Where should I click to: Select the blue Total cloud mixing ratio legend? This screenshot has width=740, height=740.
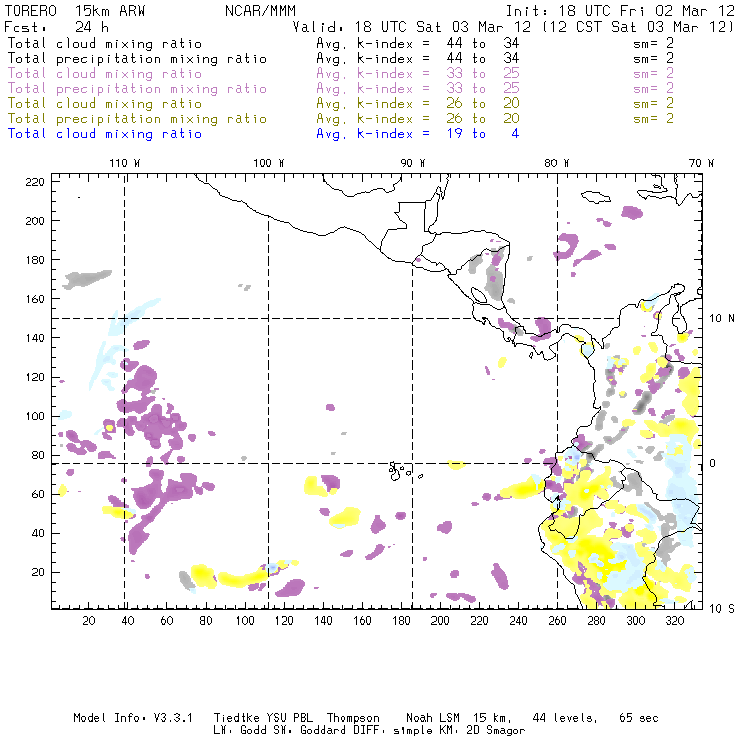coord(105,134)
